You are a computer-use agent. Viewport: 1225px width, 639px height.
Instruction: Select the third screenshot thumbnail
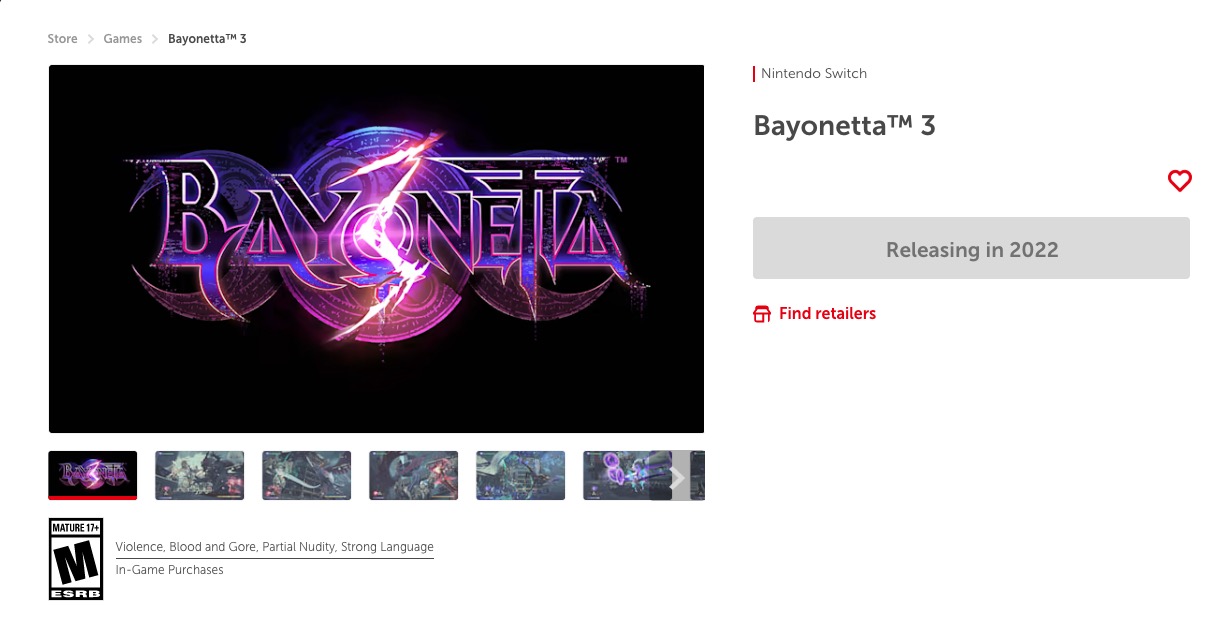(x=307, y=475)
